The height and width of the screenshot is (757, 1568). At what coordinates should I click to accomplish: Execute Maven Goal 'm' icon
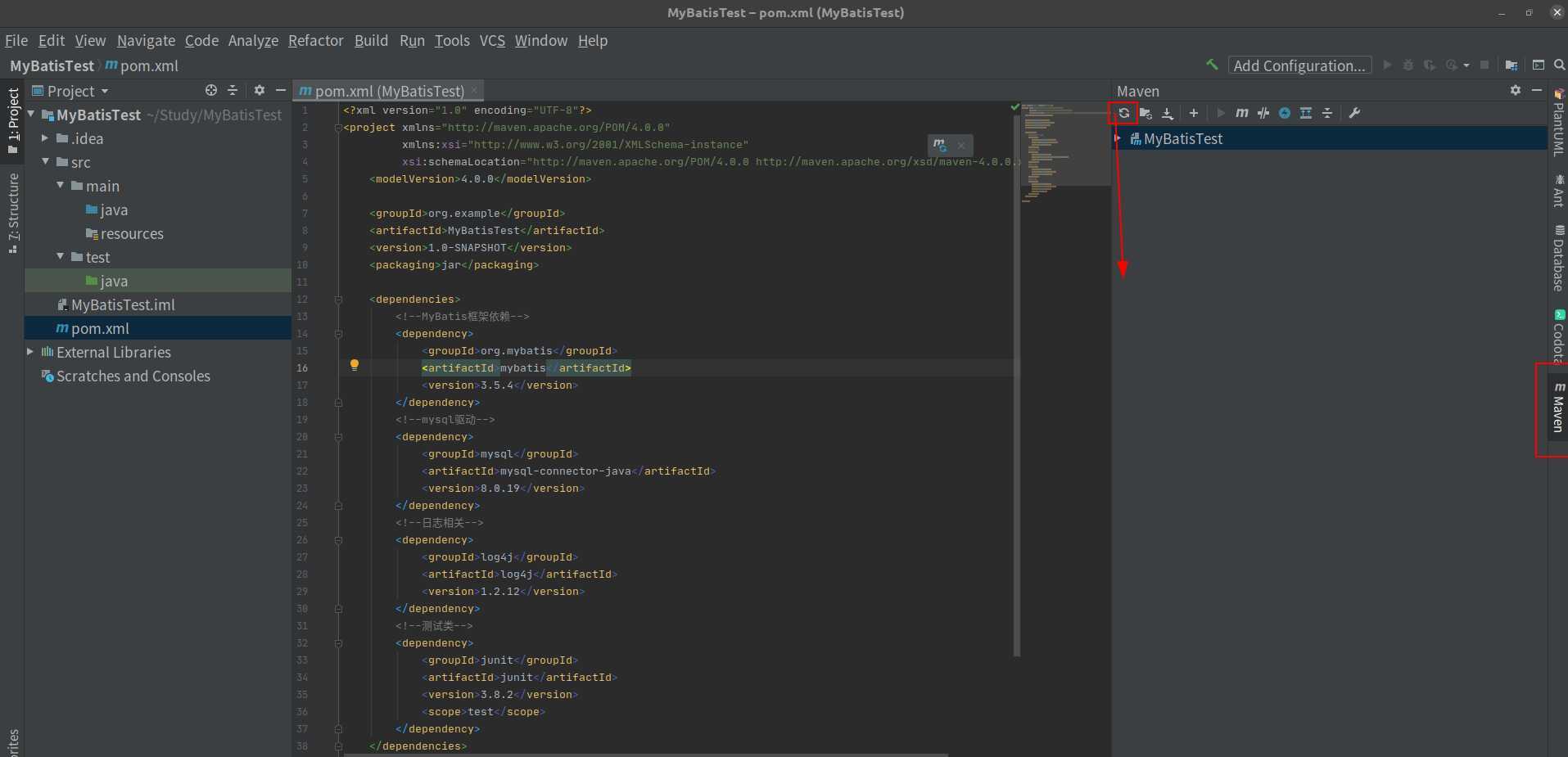tap(1242, 113)
